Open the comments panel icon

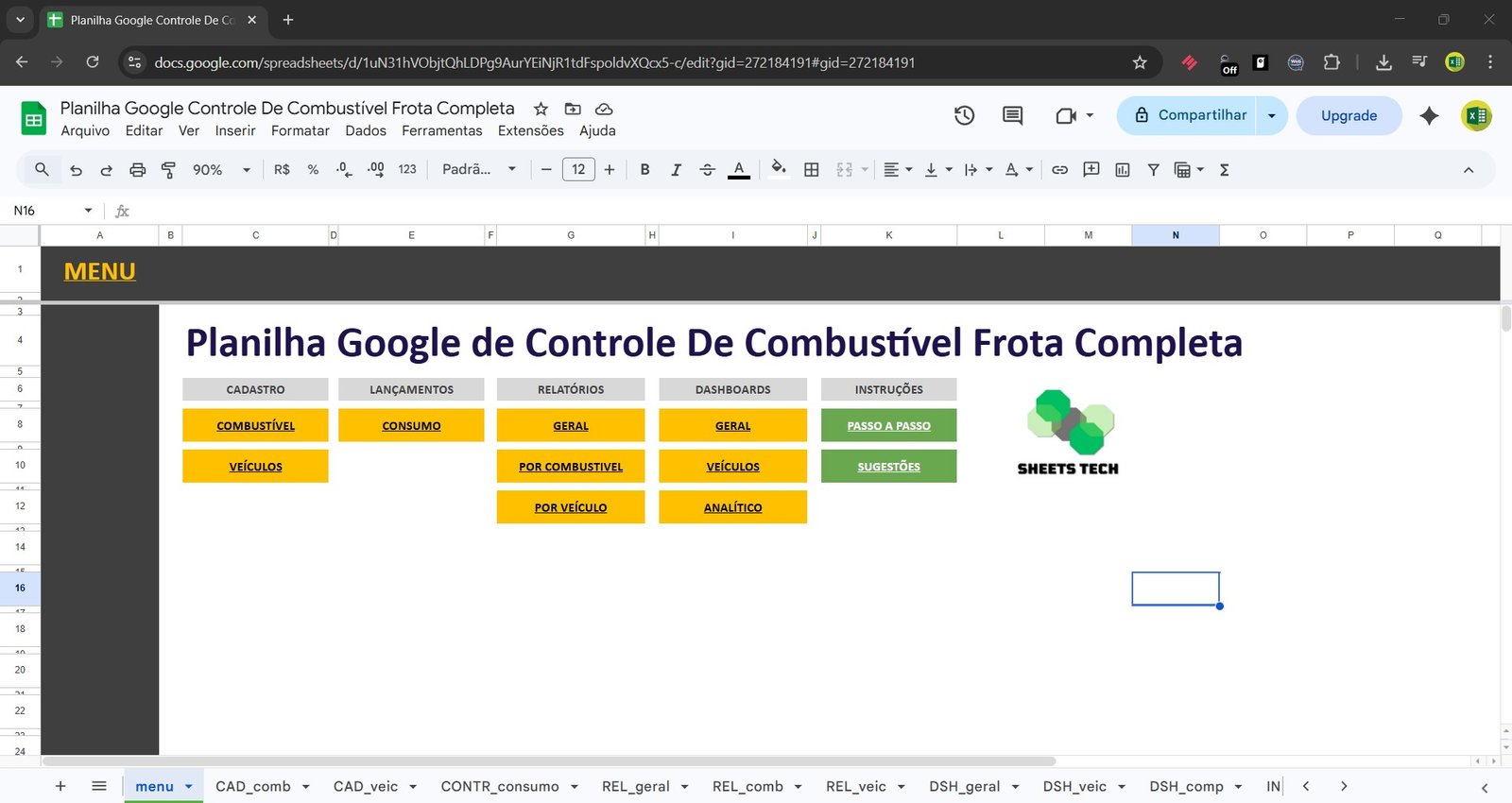point(1012,115)
